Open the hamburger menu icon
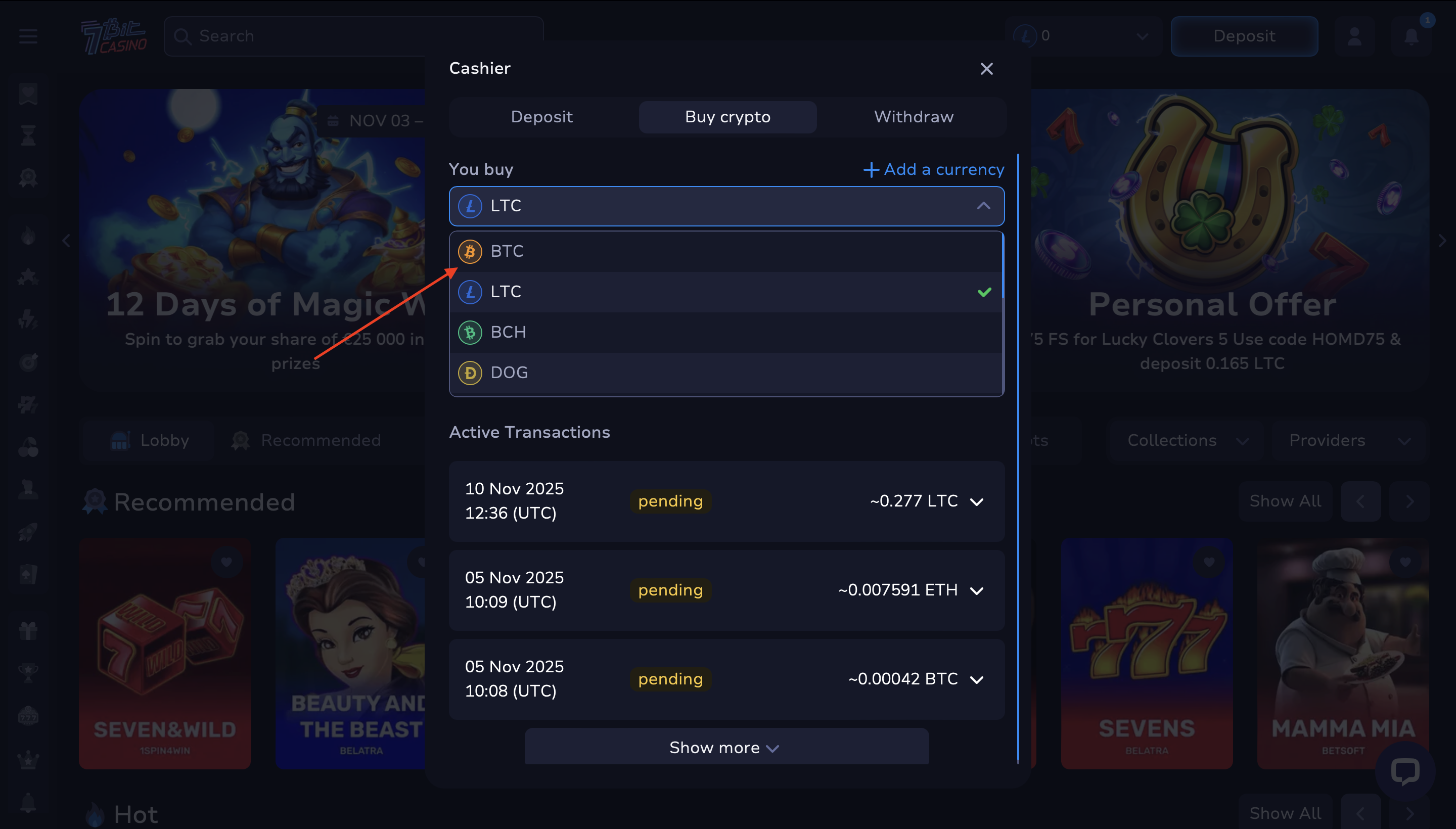This screenshot has width=1456, height=829. (28, 36)
